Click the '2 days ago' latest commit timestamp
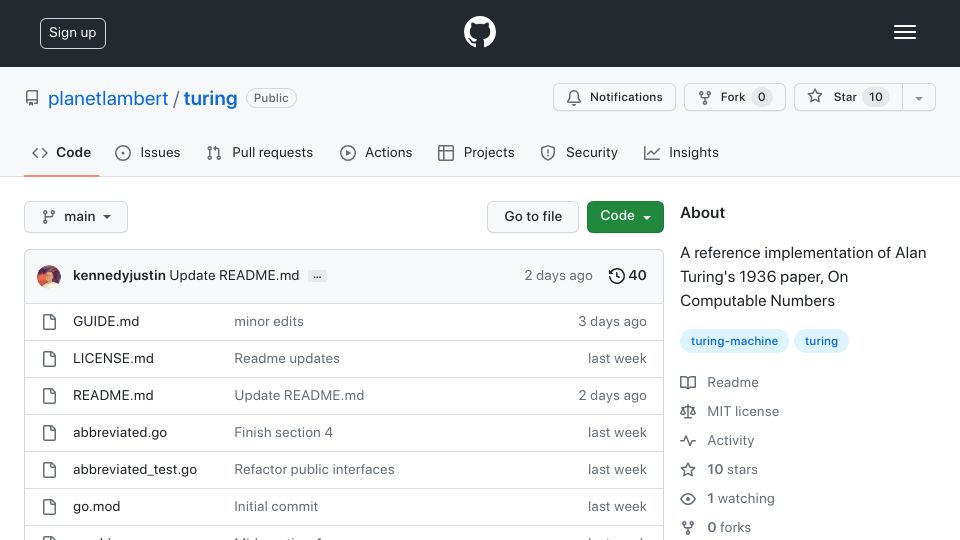This screenshot has height=540, width=960. tap(558, 276)
